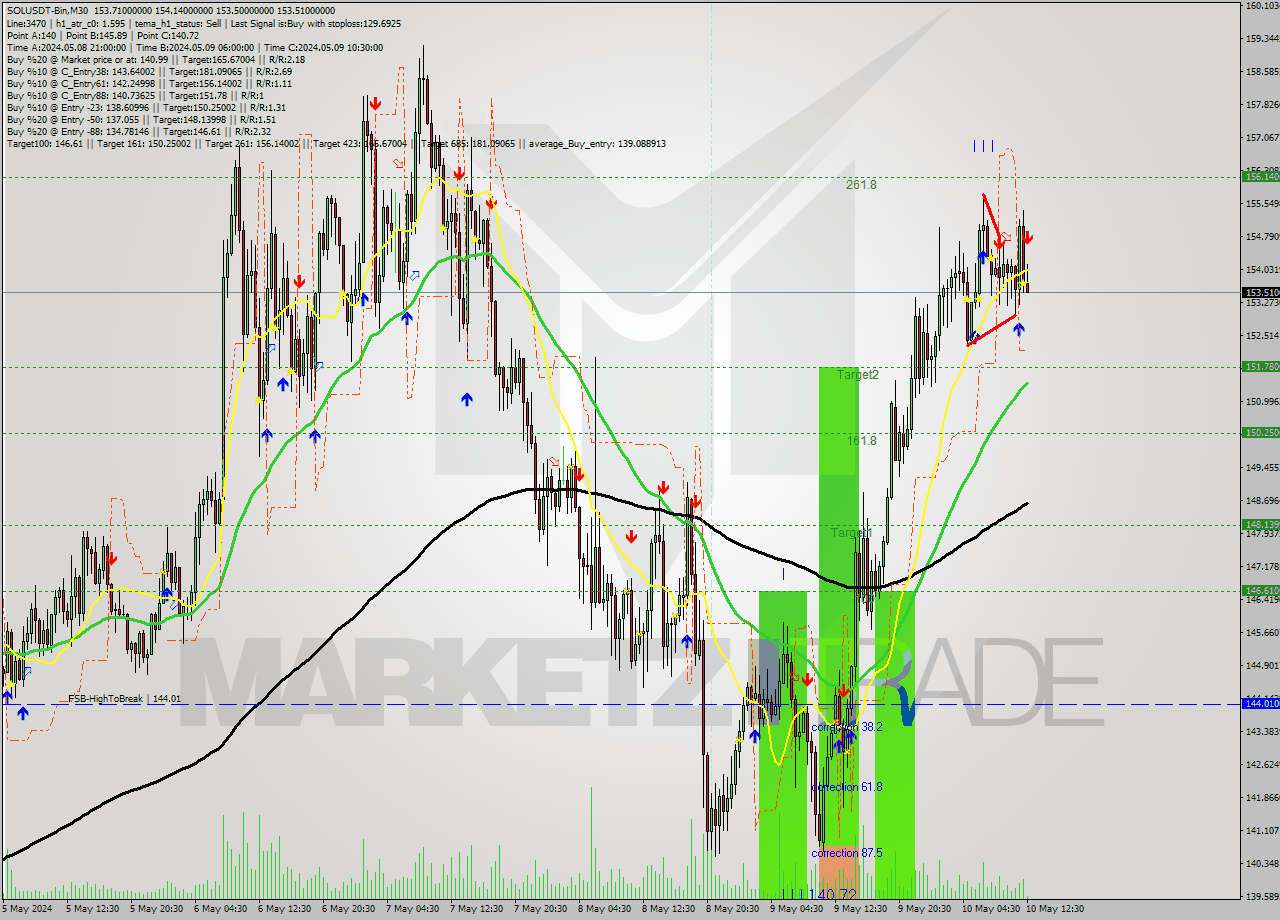Click the 'correction 61.8' label
Image resolution: width=1280 pixels, height=920 pixels.
coord(846,787)
